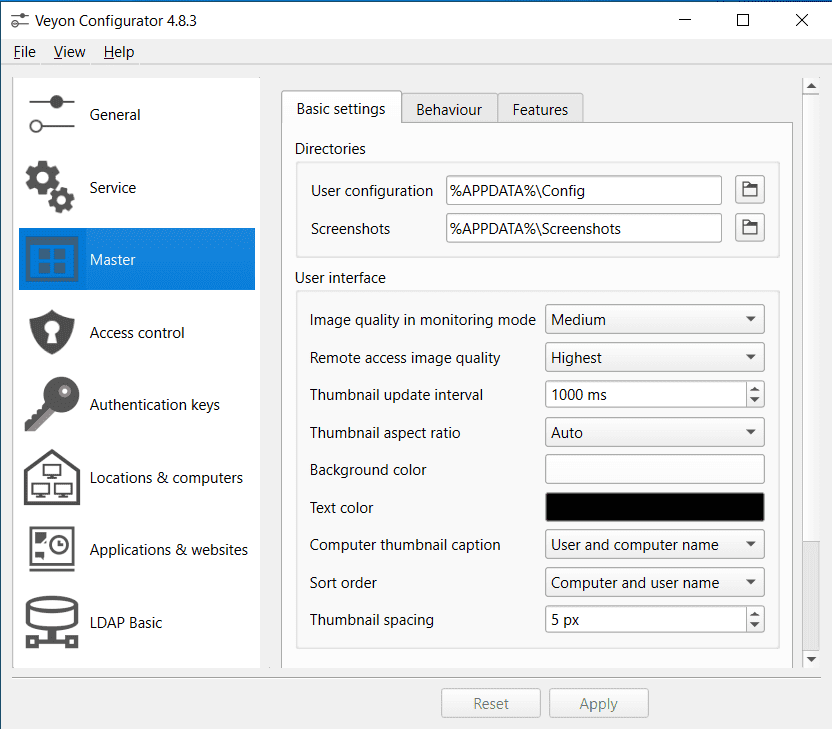Open the Authentication keys key icon
This screenshot has width=832, height=729.
click(x=50, y=405)
